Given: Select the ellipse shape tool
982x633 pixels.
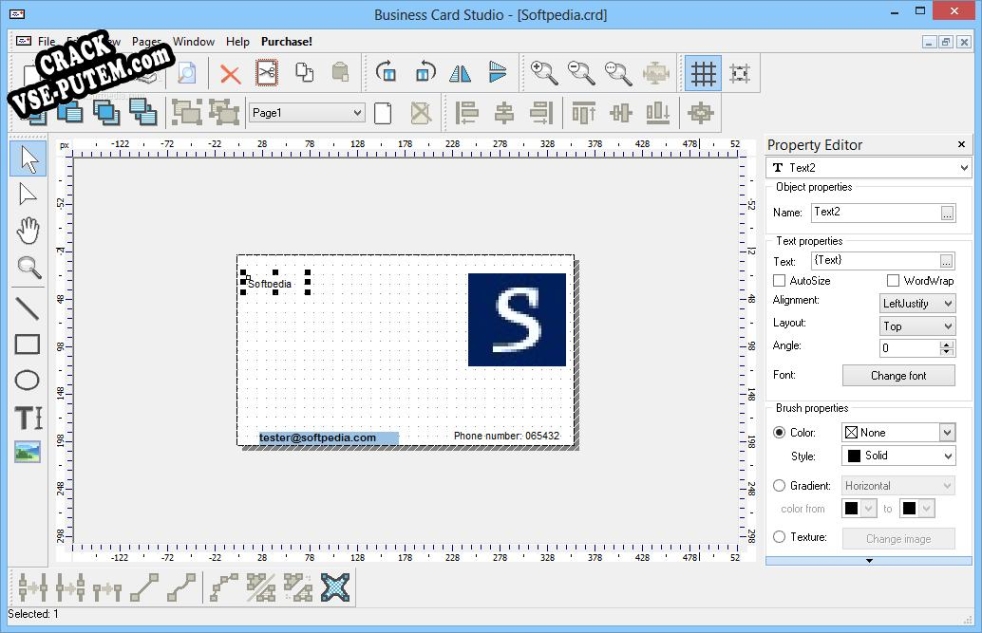Looking at the screenshot, I should (x=28, y=380).
